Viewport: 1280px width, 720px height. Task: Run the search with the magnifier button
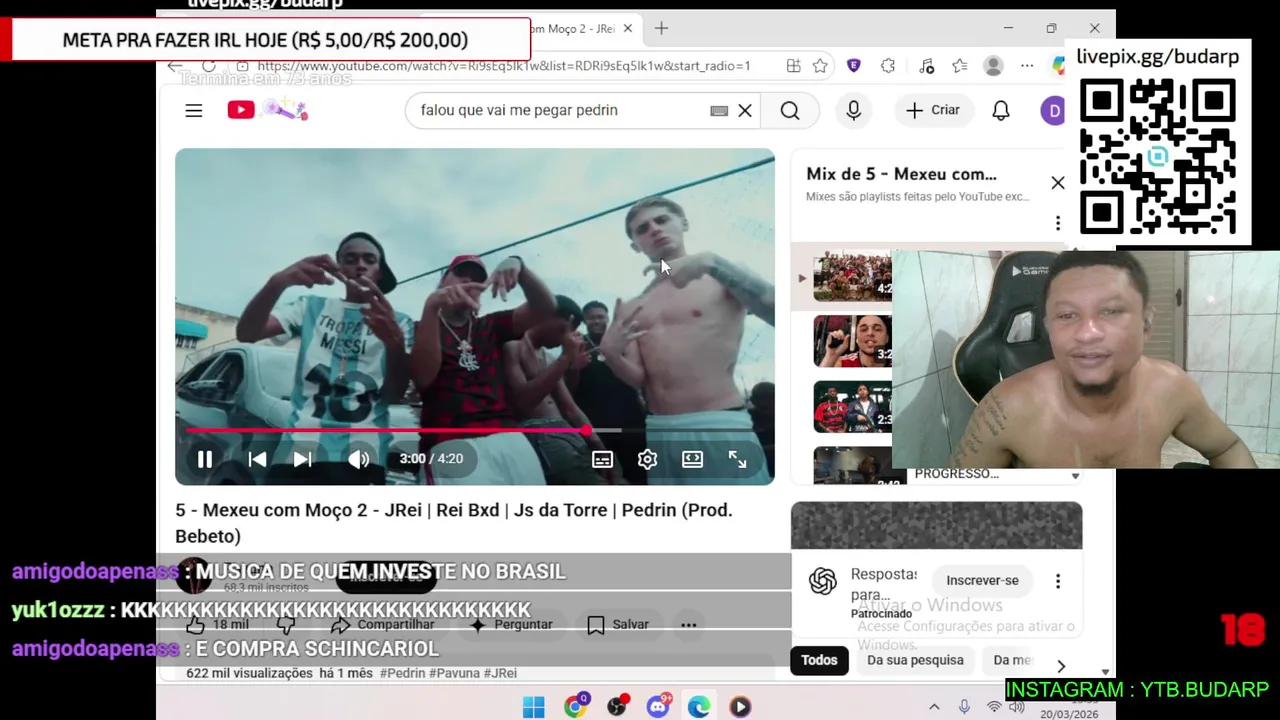790,110
